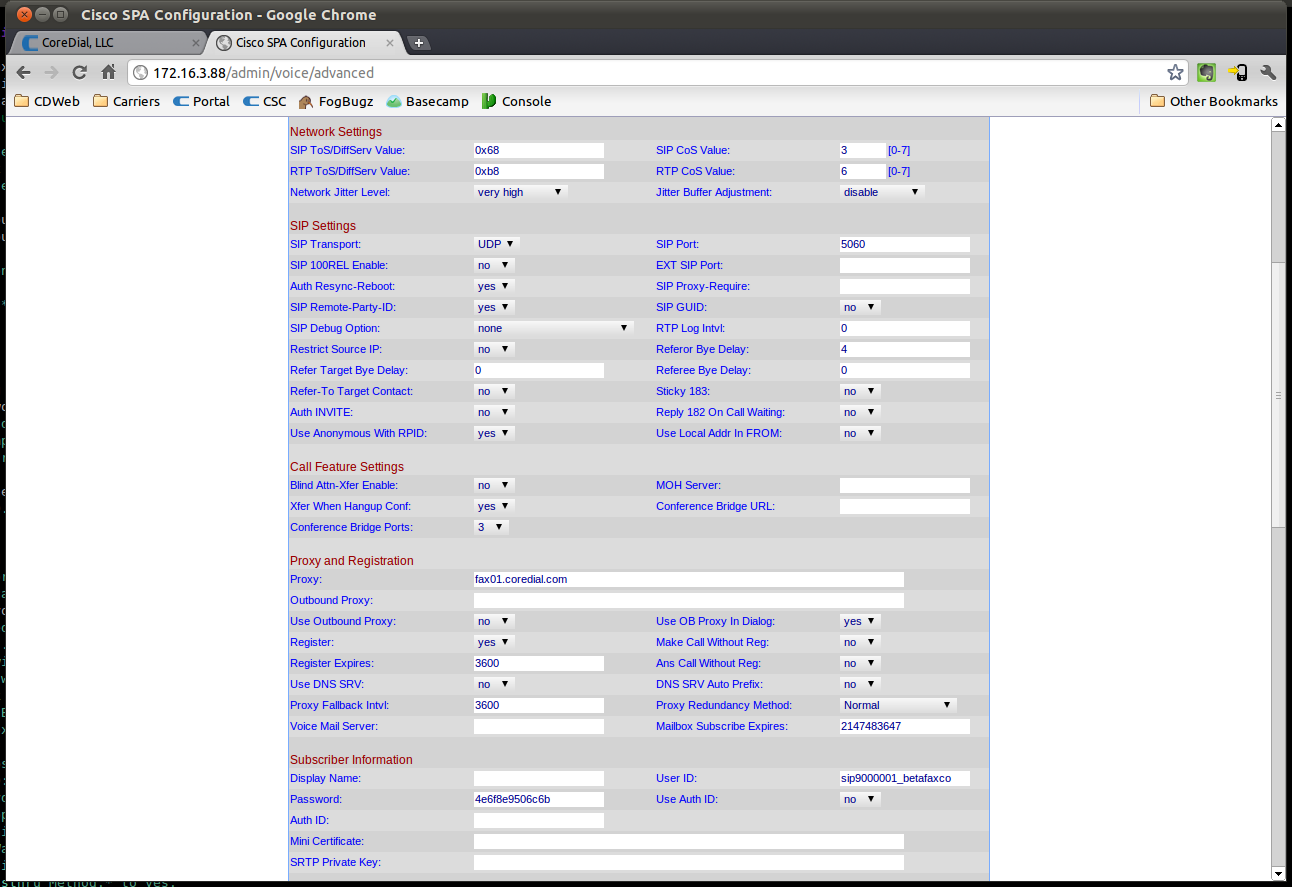Change the Proxy Redundancy Method dropdown
This screenshot has width=1292, height=887.
pyautogui.click(x=898, y=705)
